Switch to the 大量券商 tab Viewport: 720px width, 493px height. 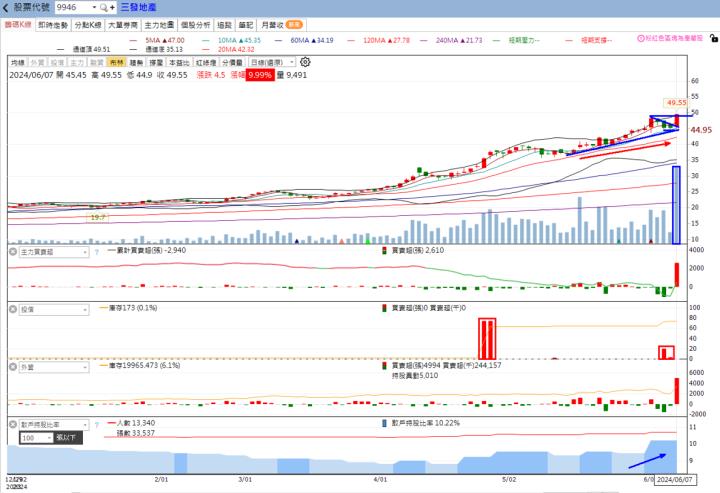coord(123,25)
